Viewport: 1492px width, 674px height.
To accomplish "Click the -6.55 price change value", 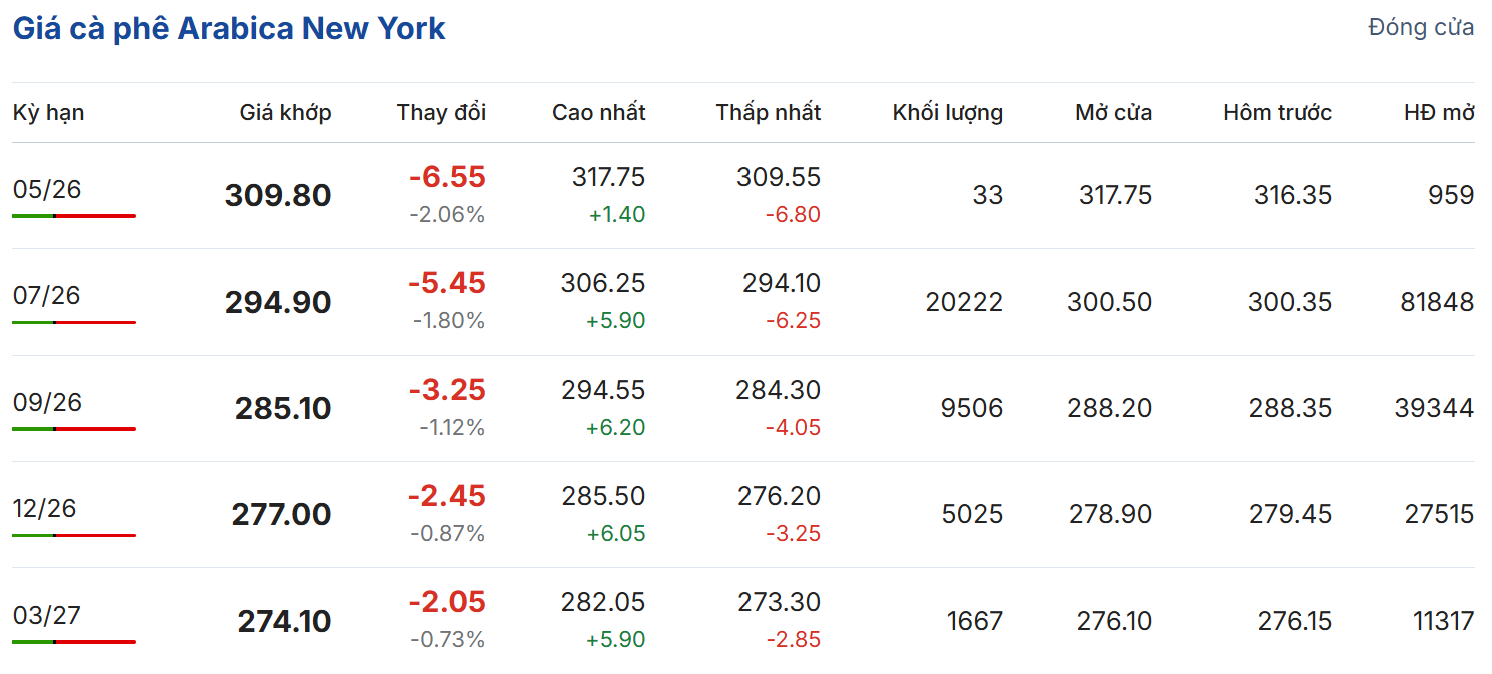I will (447, 178).
